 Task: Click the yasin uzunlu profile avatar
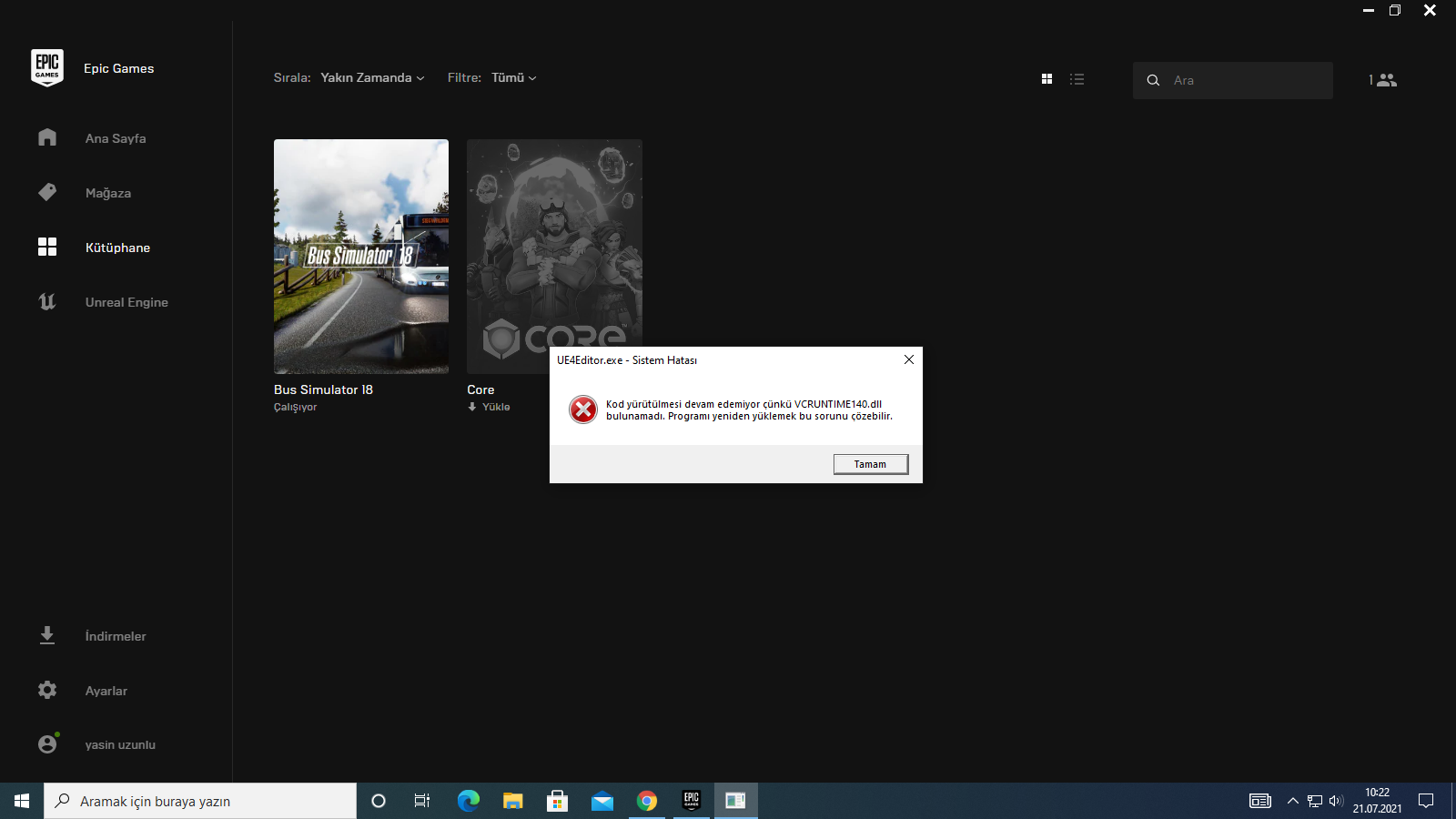(48, 743)
